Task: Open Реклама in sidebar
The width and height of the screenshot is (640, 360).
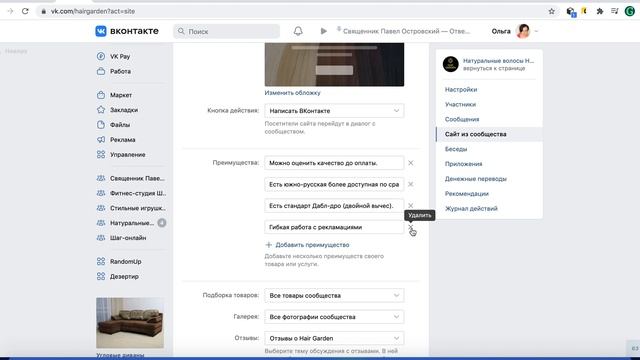Action: (x=122, y=140)
